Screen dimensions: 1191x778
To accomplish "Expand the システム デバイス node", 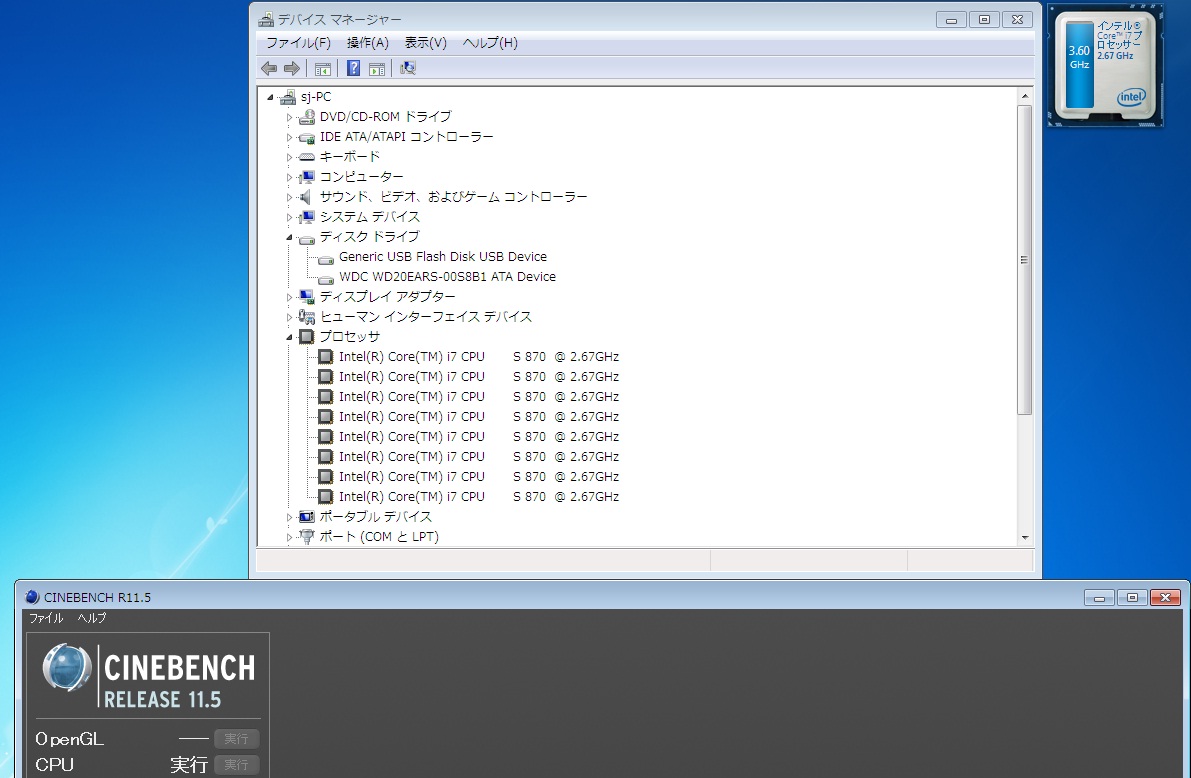I will [289, 217].
